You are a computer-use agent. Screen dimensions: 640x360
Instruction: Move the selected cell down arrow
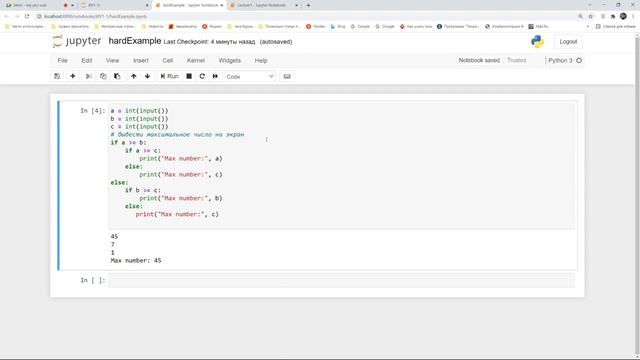tap(147, 76)
